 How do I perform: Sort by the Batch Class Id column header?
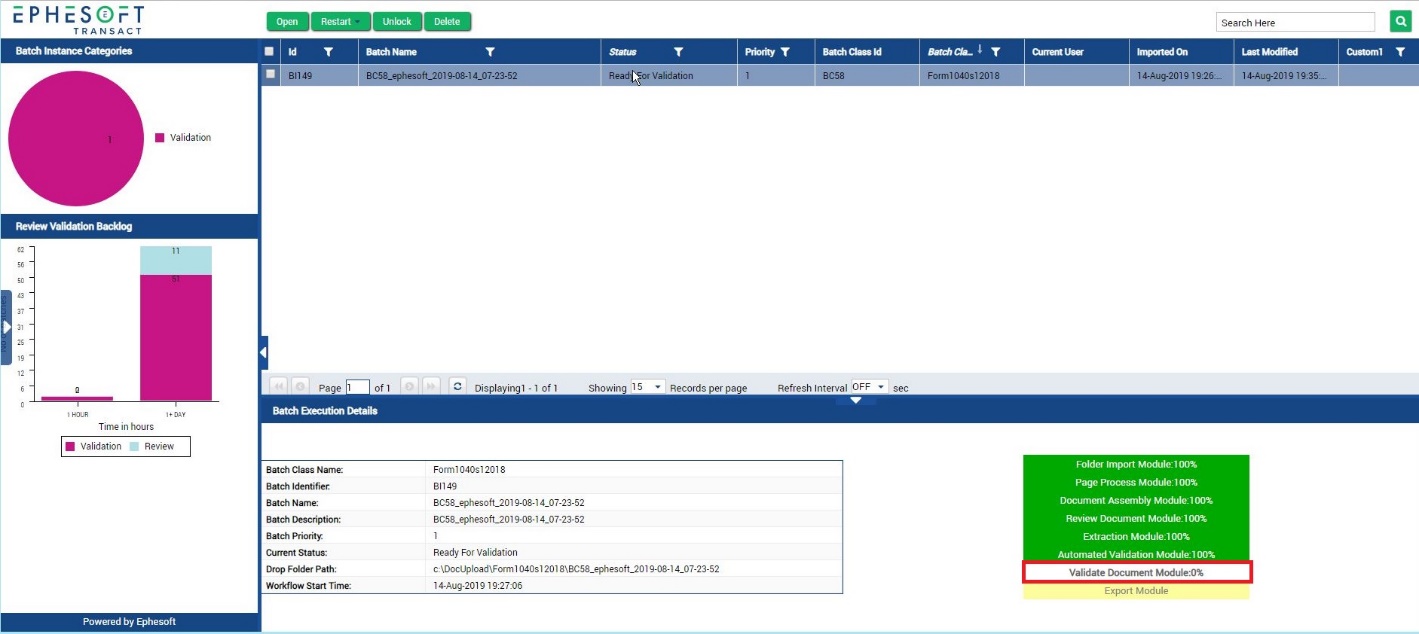[851, 52]
